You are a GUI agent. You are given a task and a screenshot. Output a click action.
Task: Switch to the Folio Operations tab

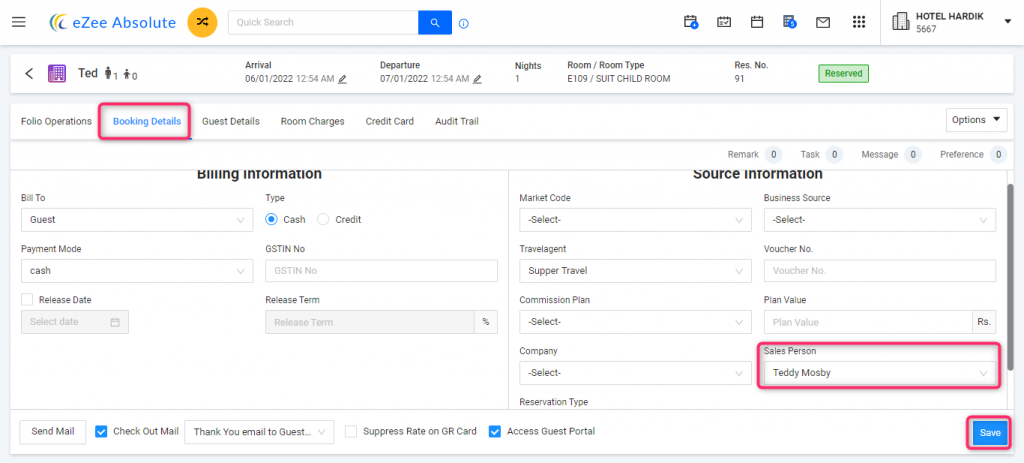click(56, 121)
